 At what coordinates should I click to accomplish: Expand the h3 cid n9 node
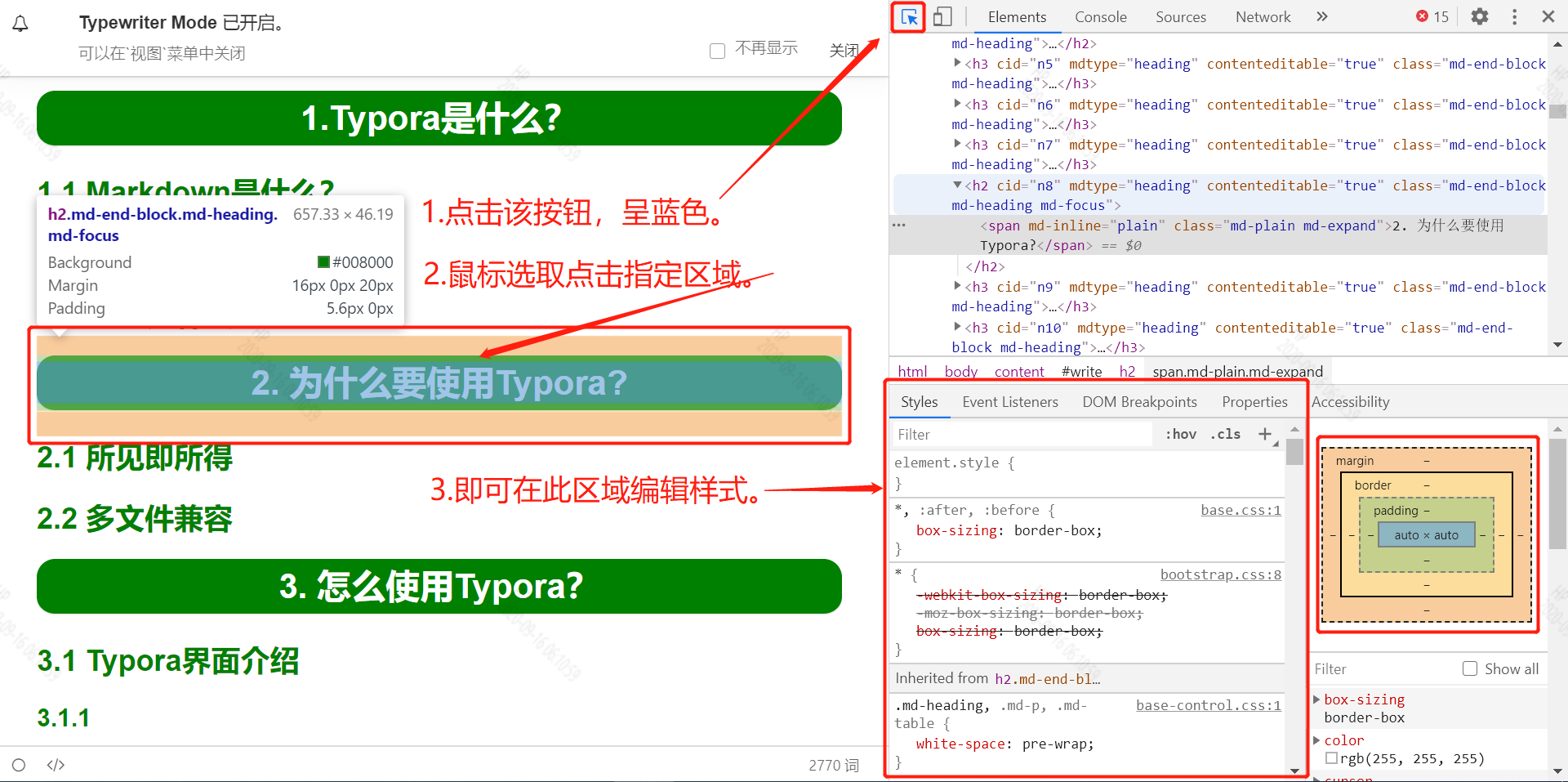point(957,286)
